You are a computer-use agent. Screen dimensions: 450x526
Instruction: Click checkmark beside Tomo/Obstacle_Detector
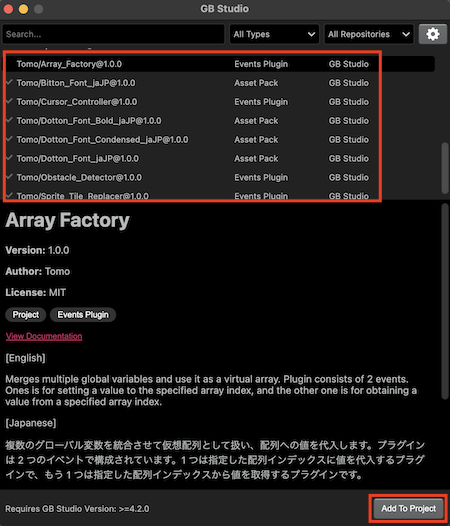pos(9,177)
